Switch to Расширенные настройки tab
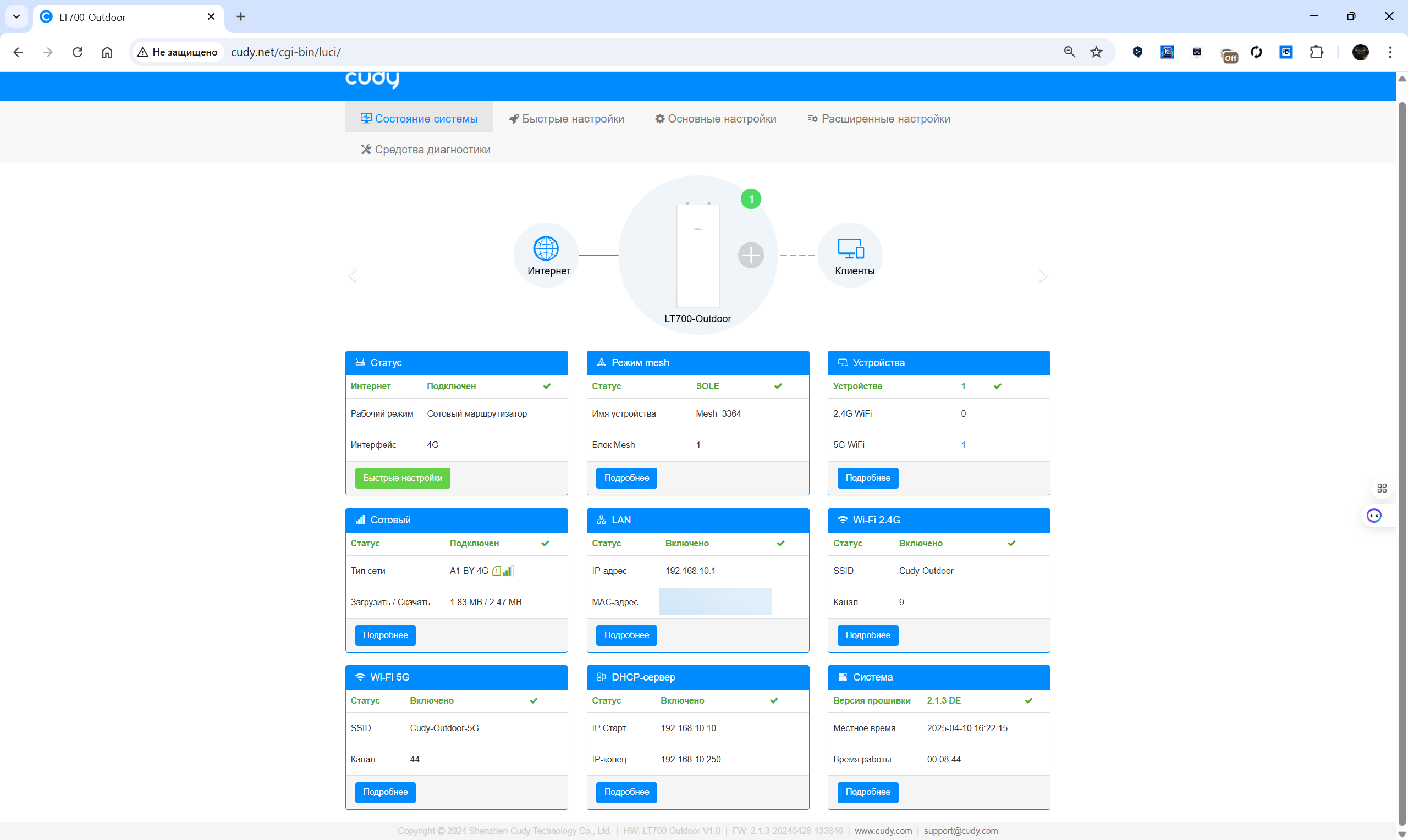 (x=879, y=119)
